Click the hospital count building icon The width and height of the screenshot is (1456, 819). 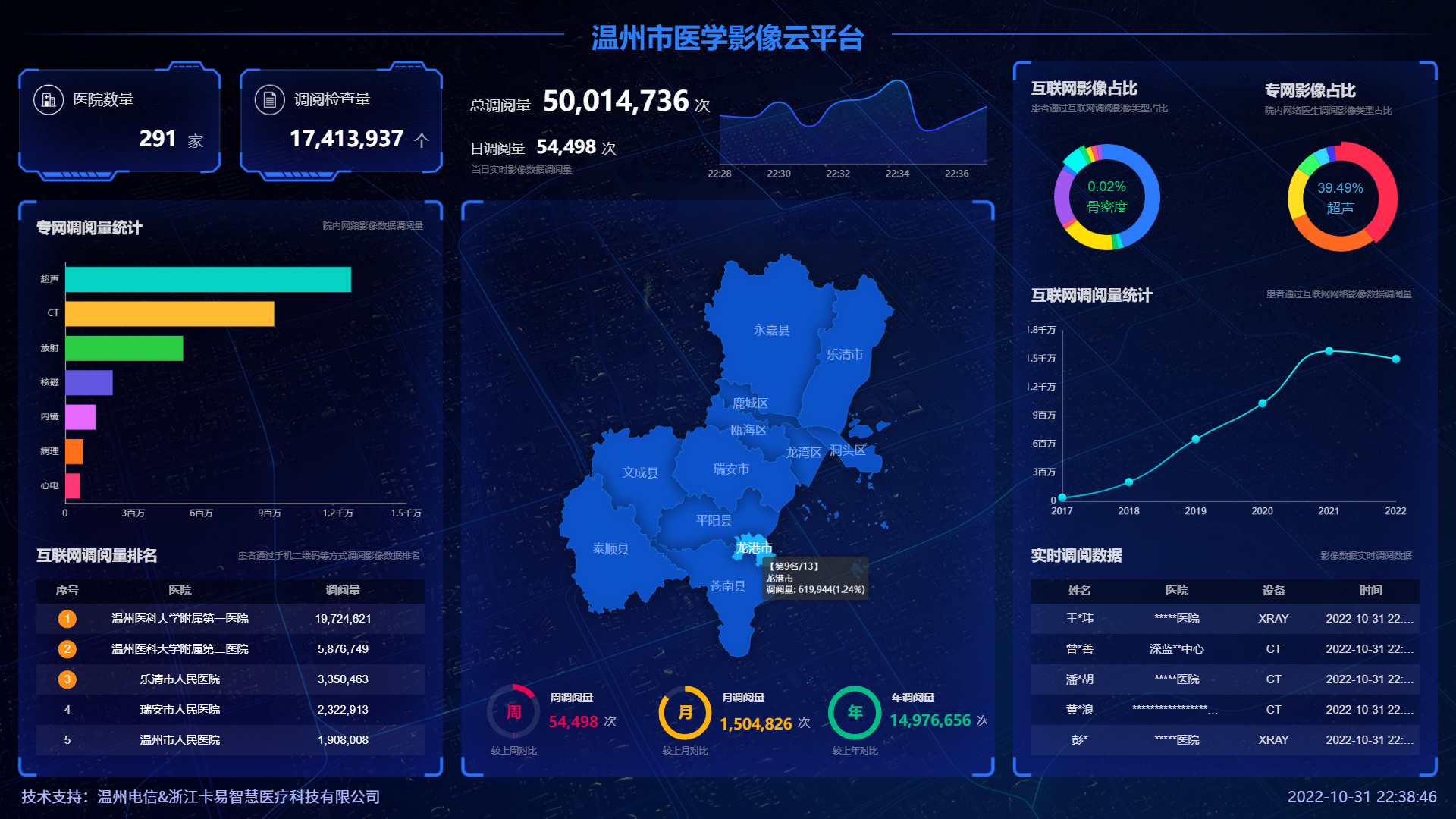(49, 100)
